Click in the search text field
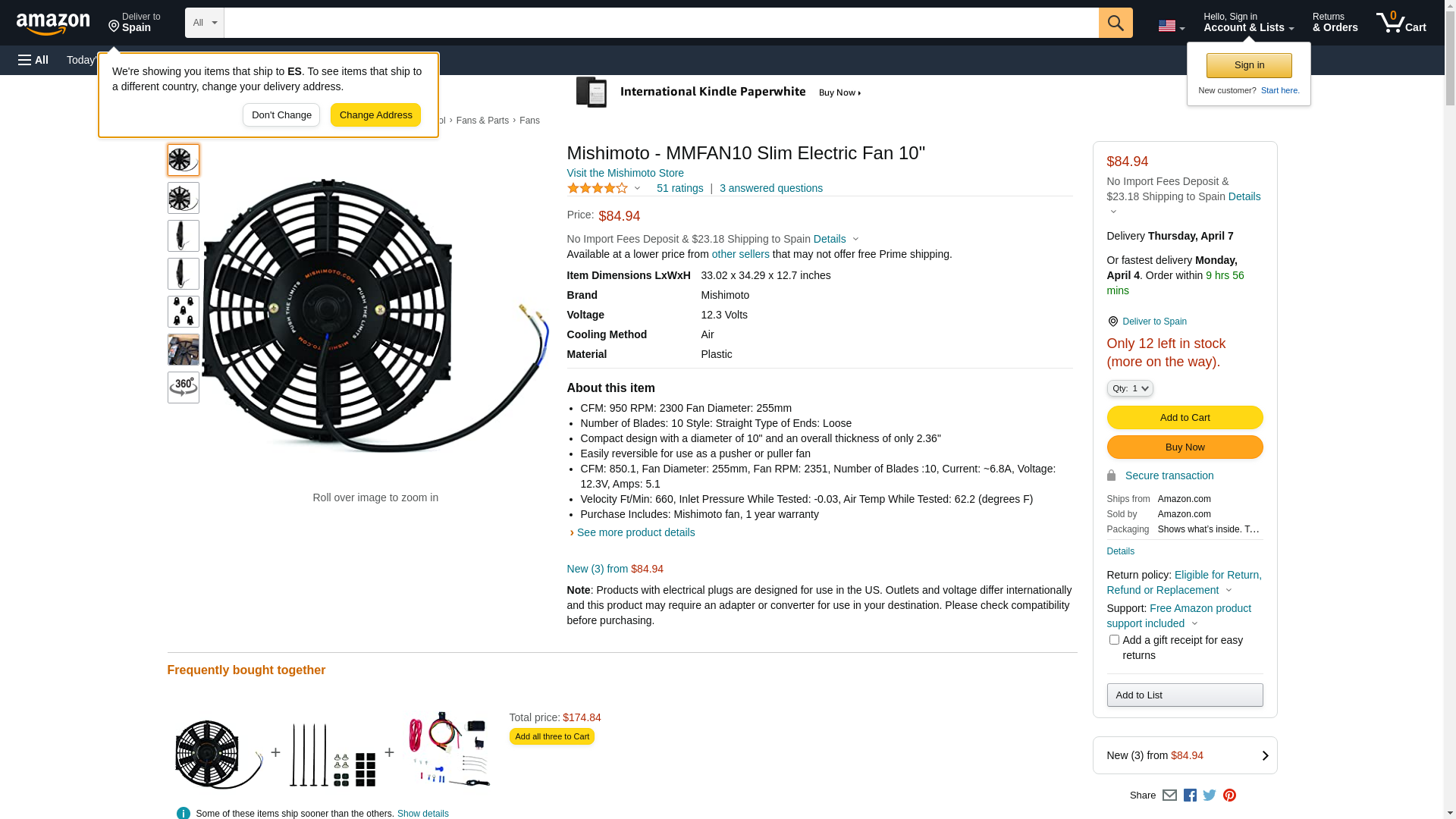This screenshot has width=1456, height=819. coord(661,23)
